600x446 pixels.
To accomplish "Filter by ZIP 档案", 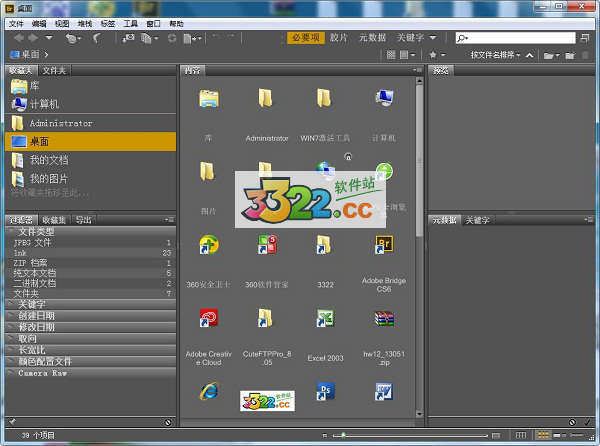I will 91,263.
